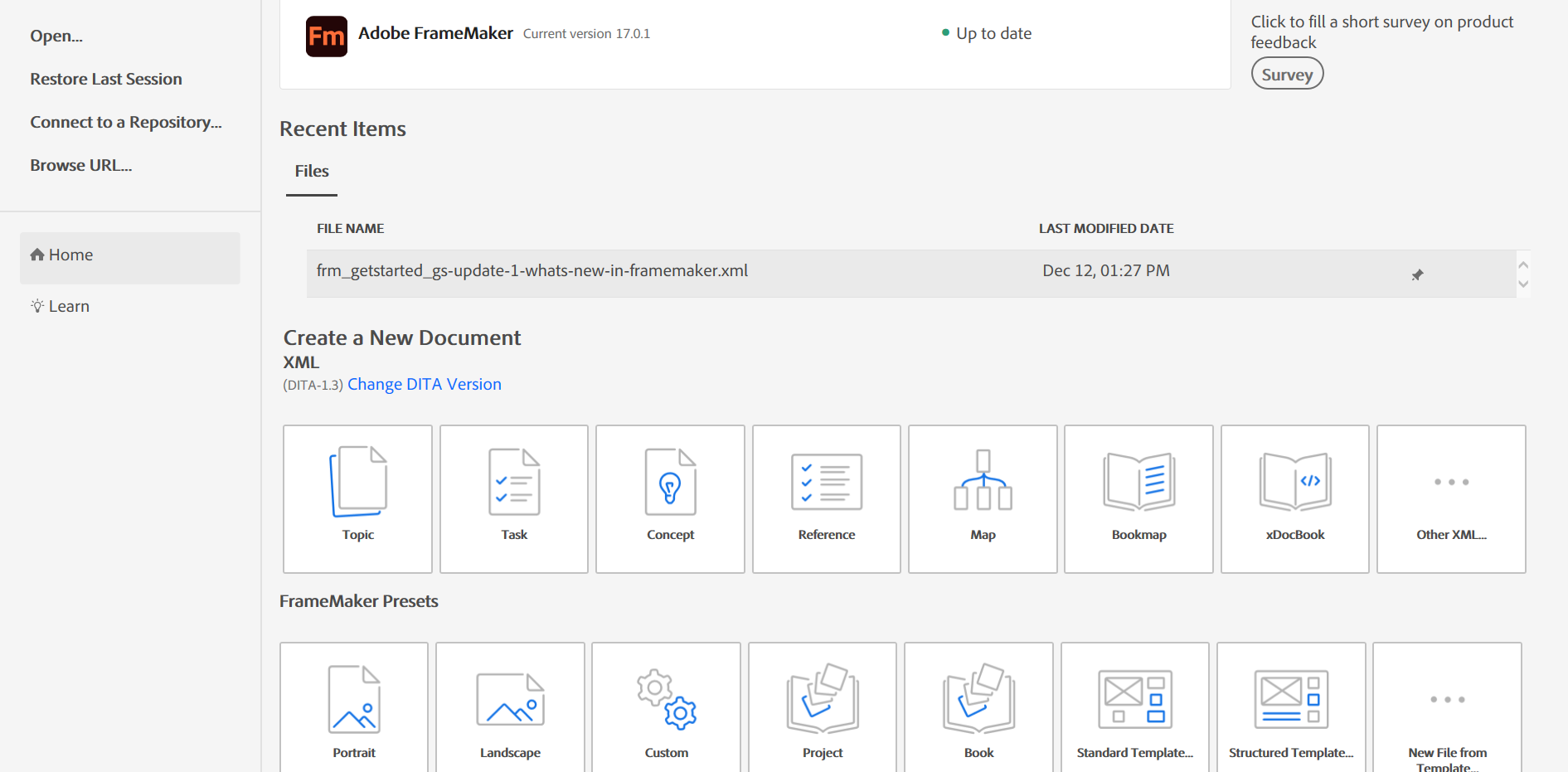Choose the Portrait preset
The width and height of the screenshot is (1568, 772).
pyautogui.click(x=354, y=709)
